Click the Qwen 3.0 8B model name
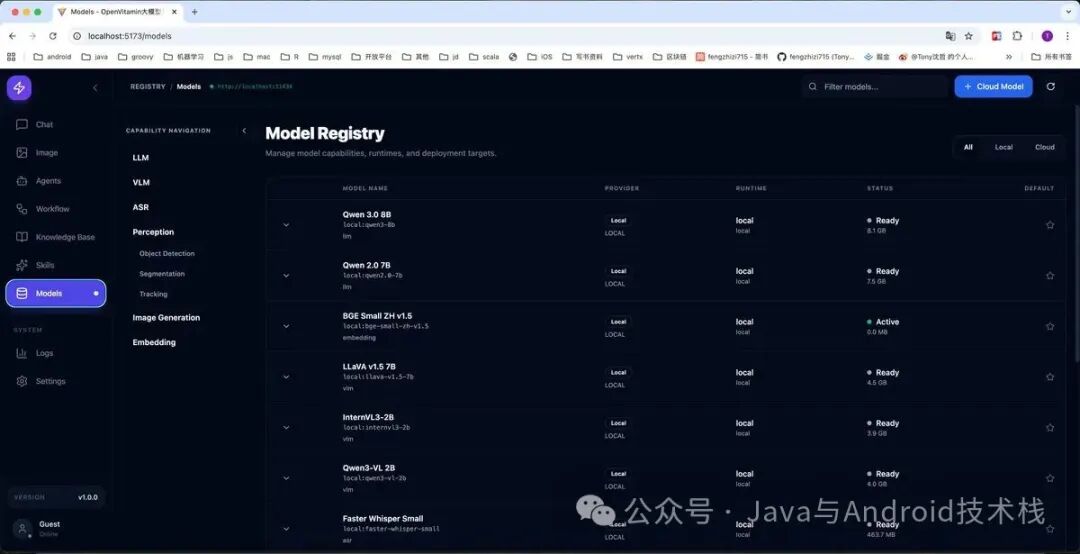Viewport: 1080px width, 554px height. click(x=366, y=215)
